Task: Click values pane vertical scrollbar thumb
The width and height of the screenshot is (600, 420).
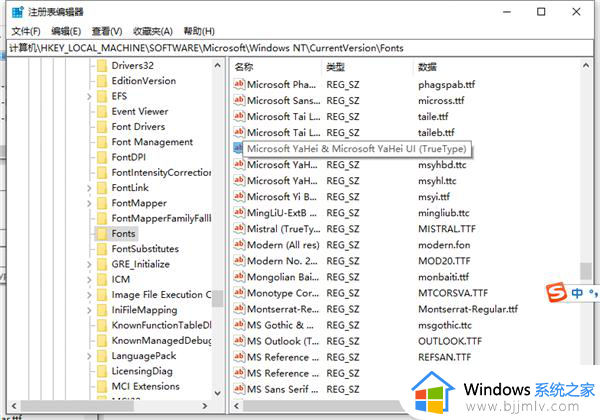Action: click(586, 271)
